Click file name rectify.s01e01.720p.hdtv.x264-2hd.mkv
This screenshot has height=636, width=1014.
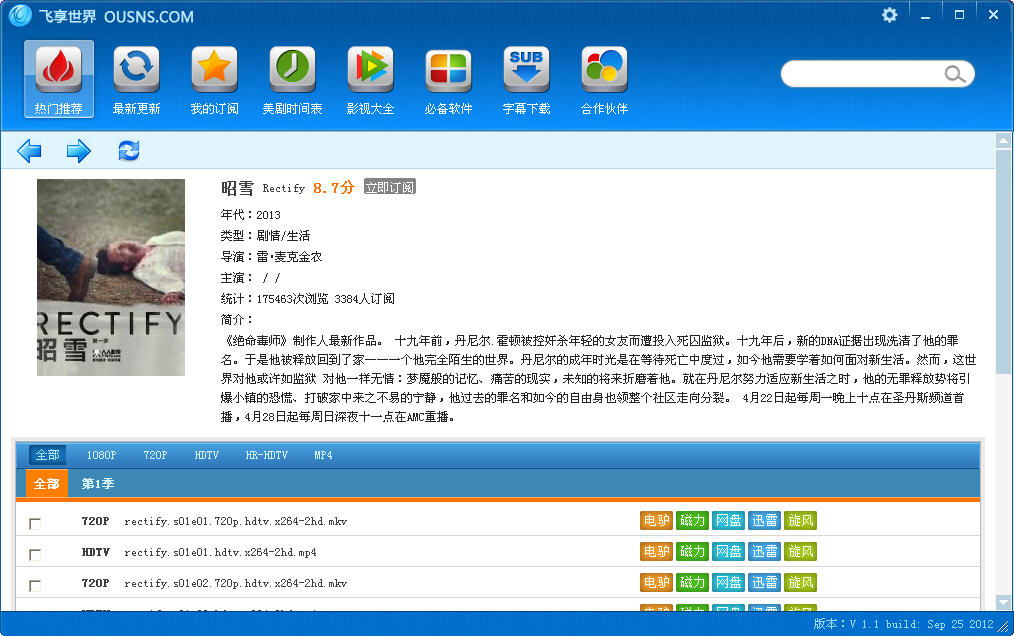coord(235,521)
